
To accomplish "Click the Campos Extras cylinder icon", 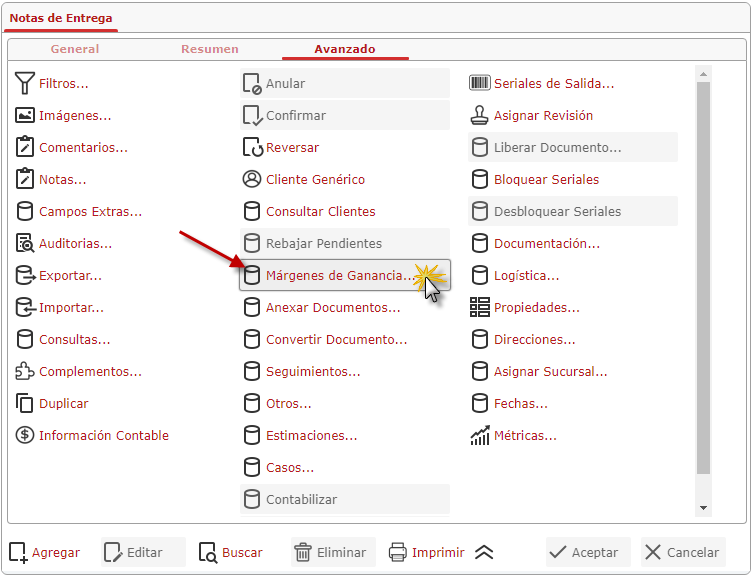I will [x=25, y=212].
